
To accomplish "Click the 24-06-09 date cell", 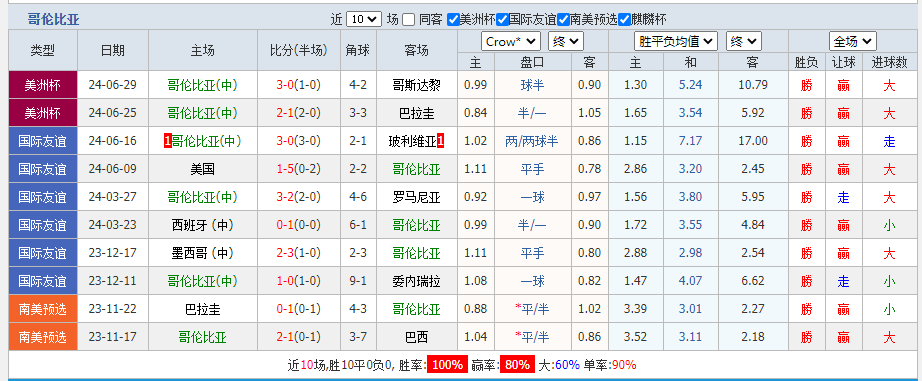I will pyautogui.click(x=112, y=169).
